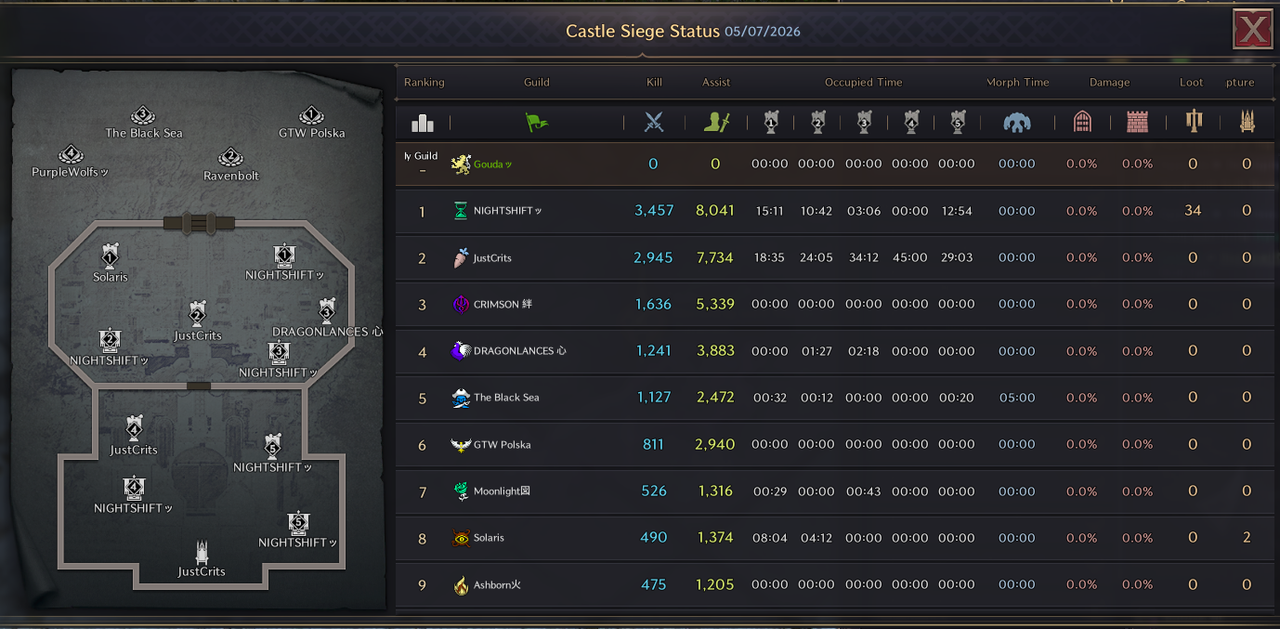
Task: Click the Loot column icon
Action: point(1192,122)
